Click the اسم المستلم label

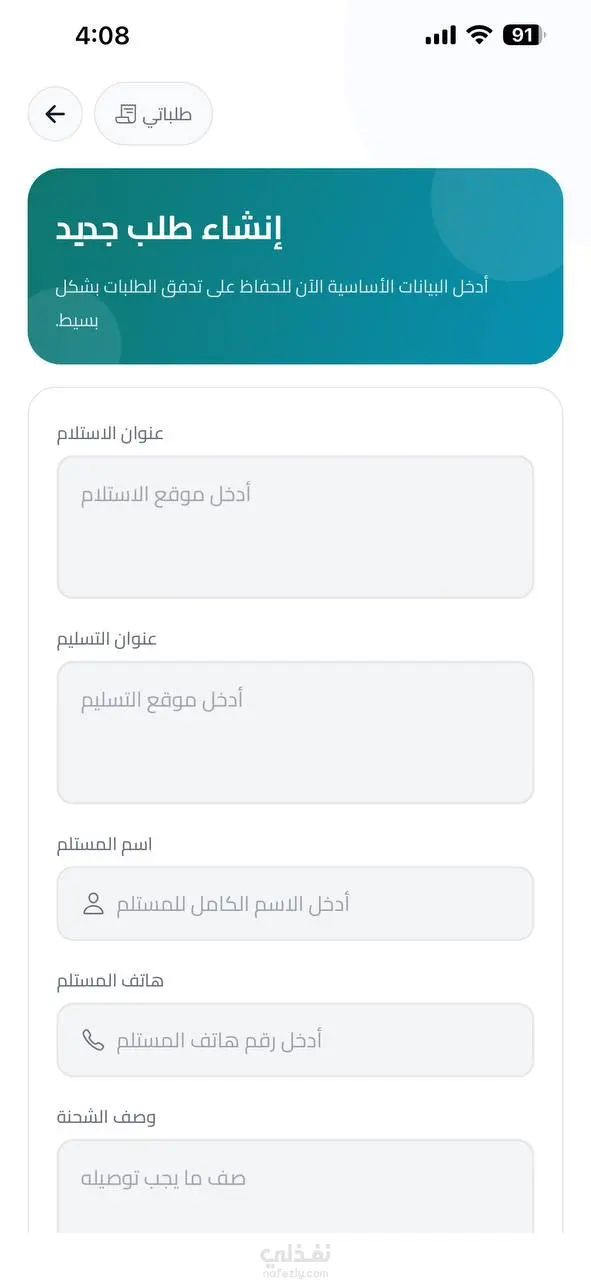105,845
